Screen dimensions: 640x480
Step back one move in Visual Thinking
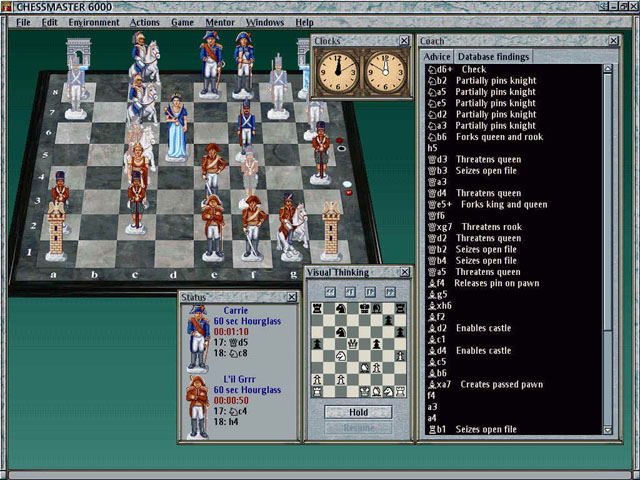point(350,292)
